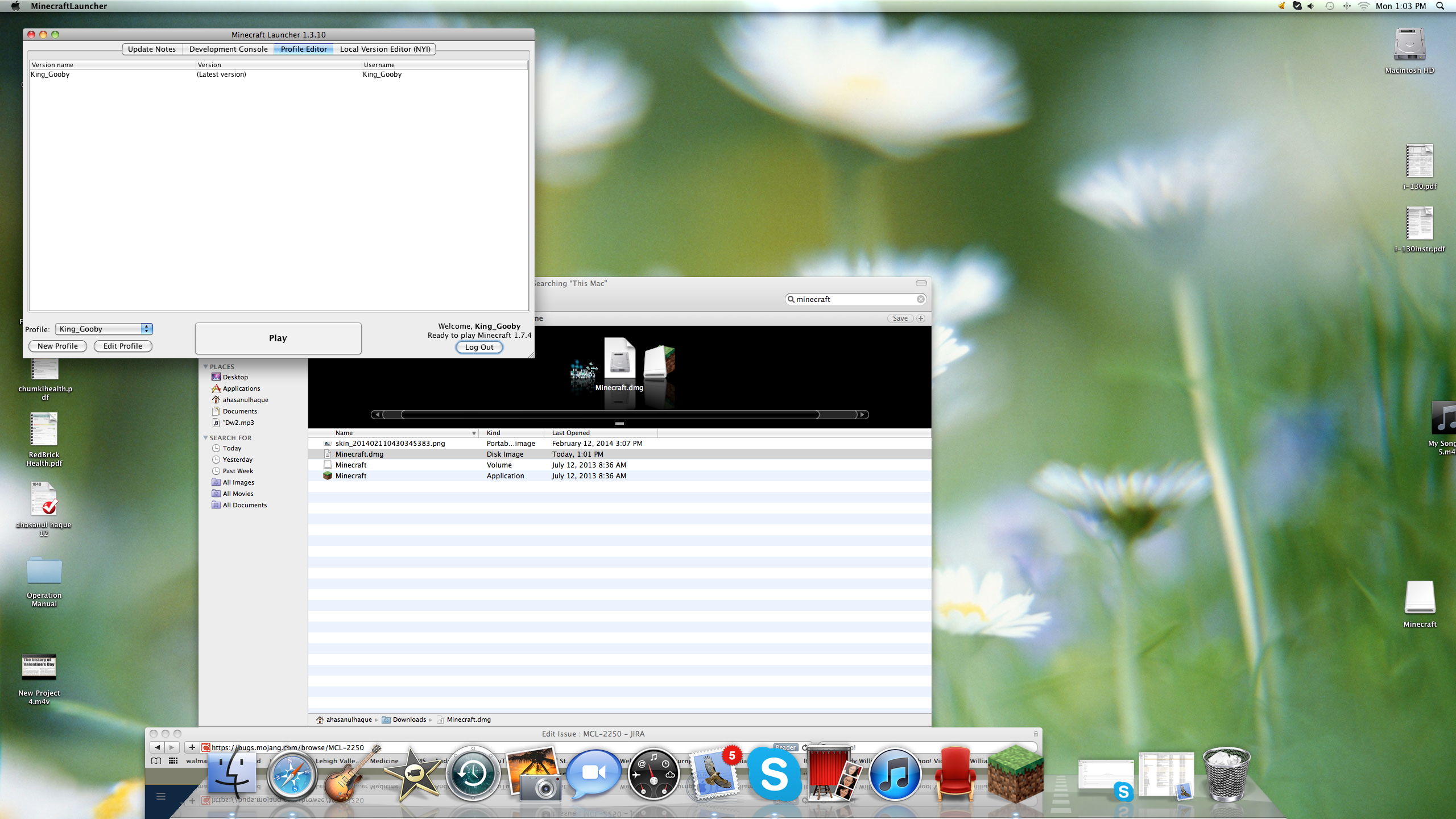Switch to the Development Console tab
The height and width of the screenshot is (819, 1456).
point(228,49)
